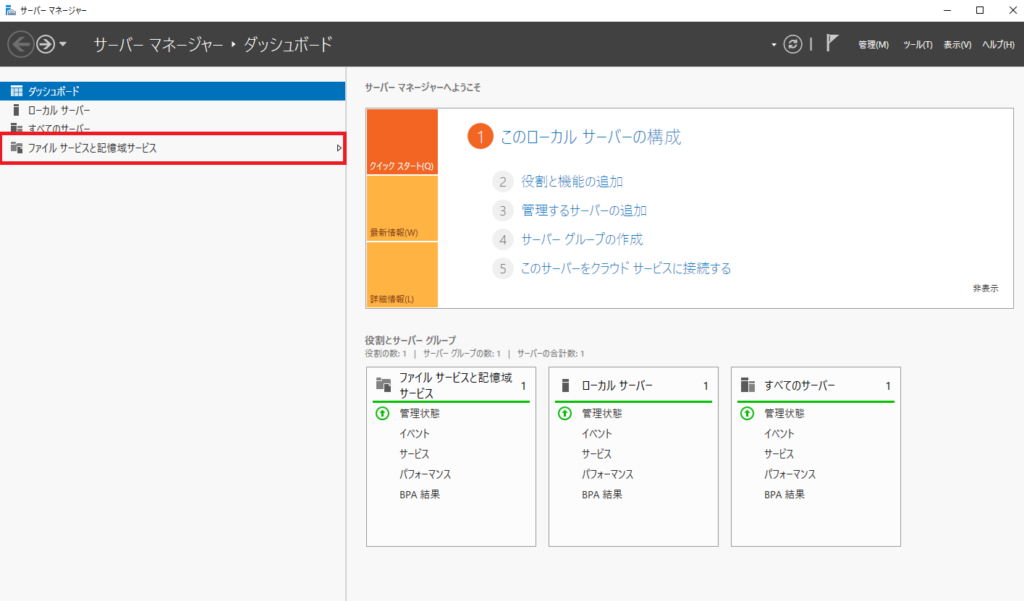This screenshot has width=1024, height=601.
Task: Click the refresh icon in header
Action: tap(793, 44)
